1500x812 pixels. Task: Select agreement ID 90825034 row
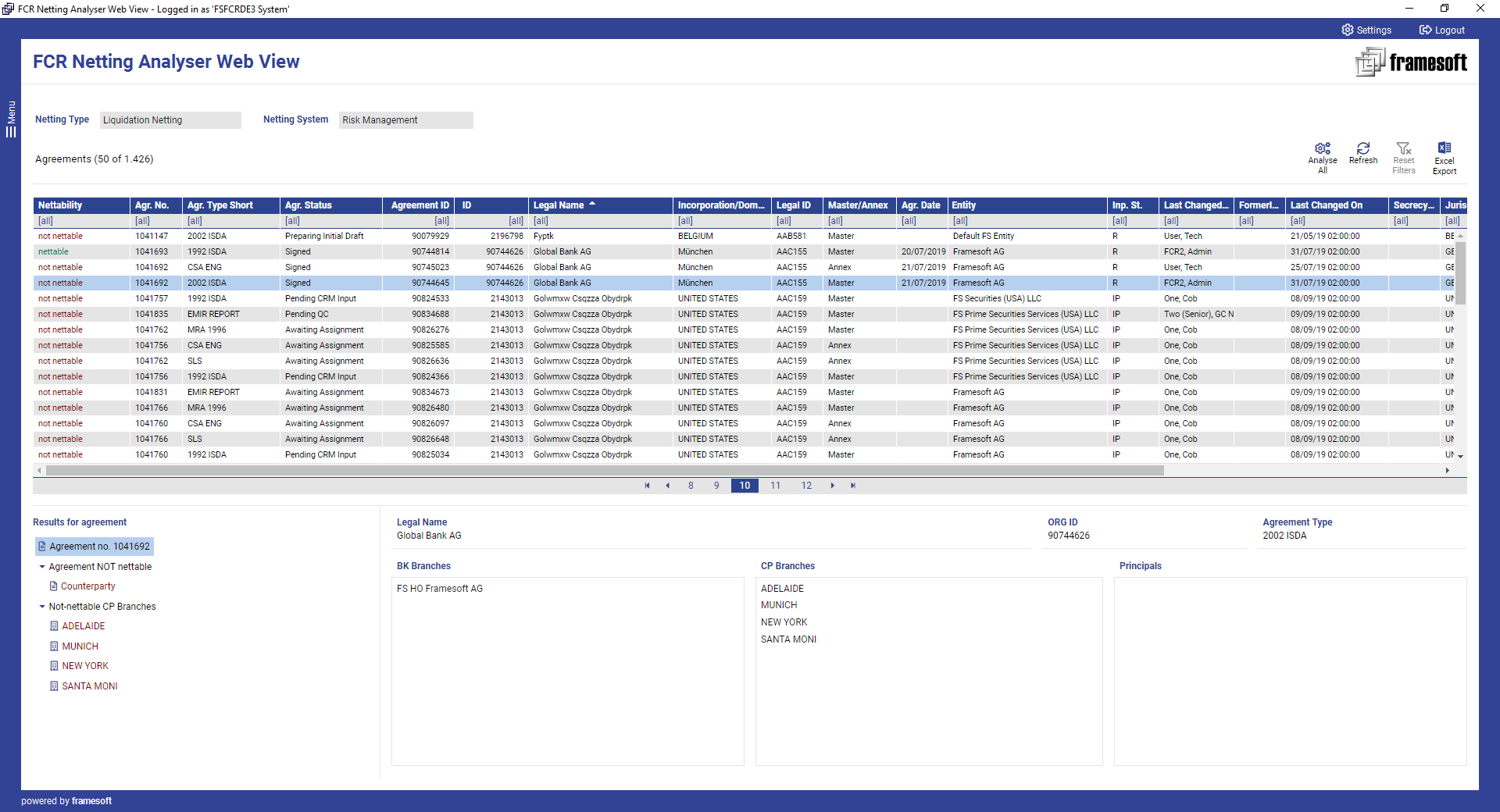(x=744, y=454)
